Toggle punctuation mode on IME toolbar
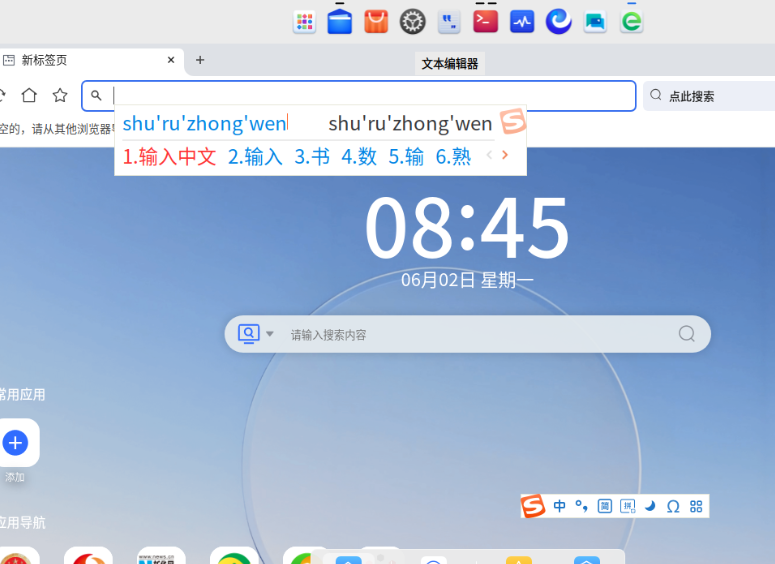775x564 pixels. pyautogui.click(x=582, y=506)
